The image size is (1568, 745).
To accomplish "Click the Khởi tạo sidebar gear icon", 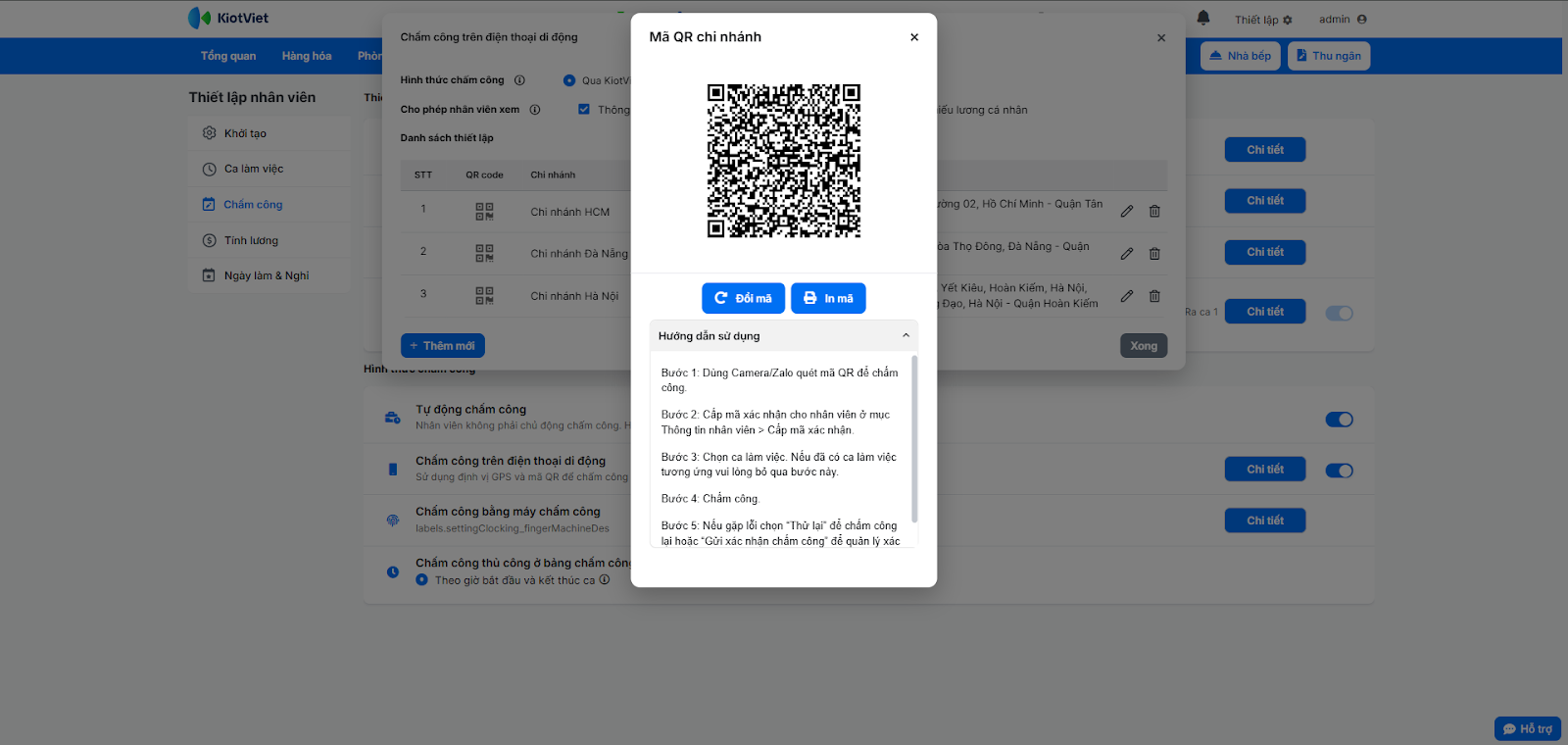I will [x=209, y=133].
